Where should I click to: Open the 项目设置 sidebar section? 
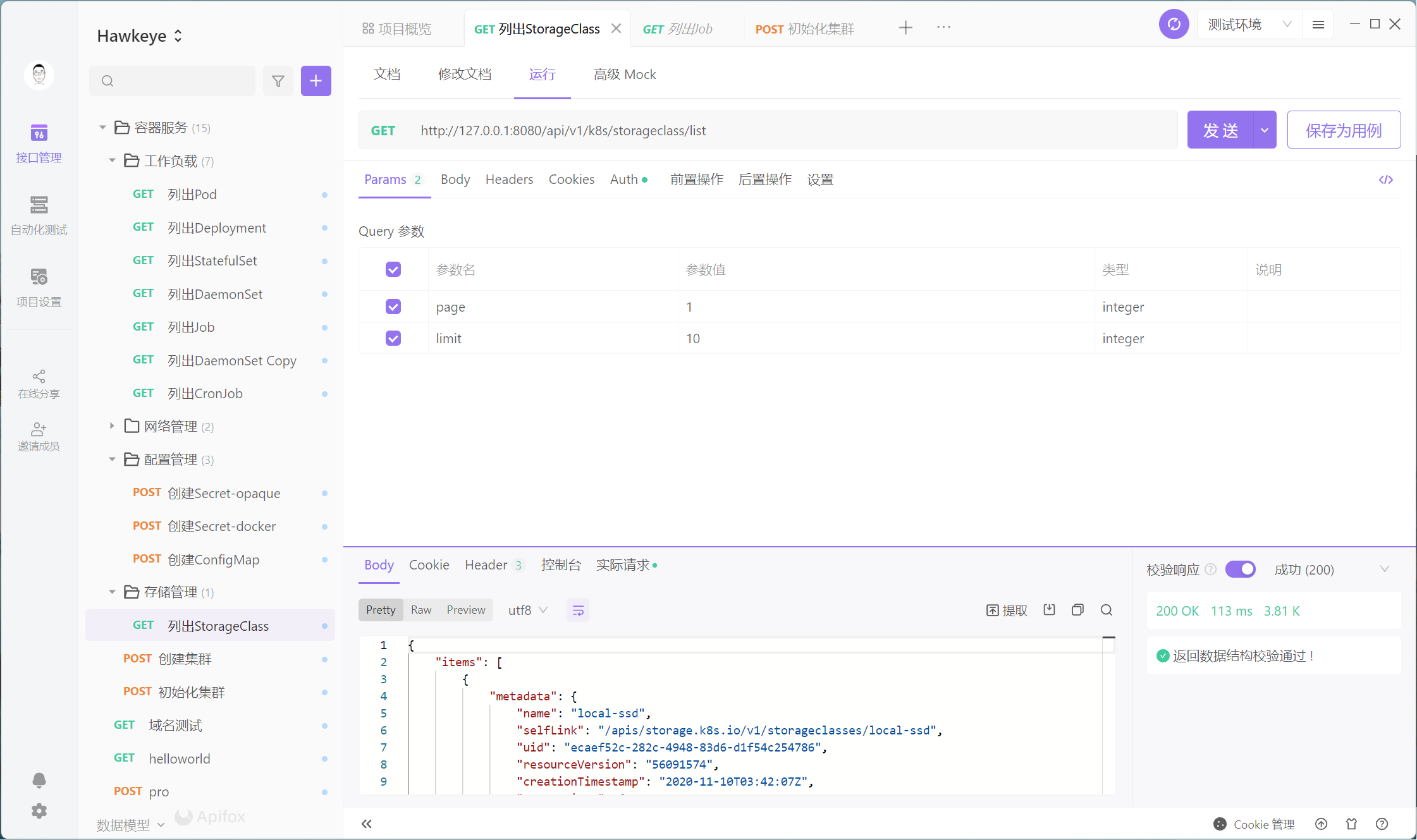click(x=39, y=288)
